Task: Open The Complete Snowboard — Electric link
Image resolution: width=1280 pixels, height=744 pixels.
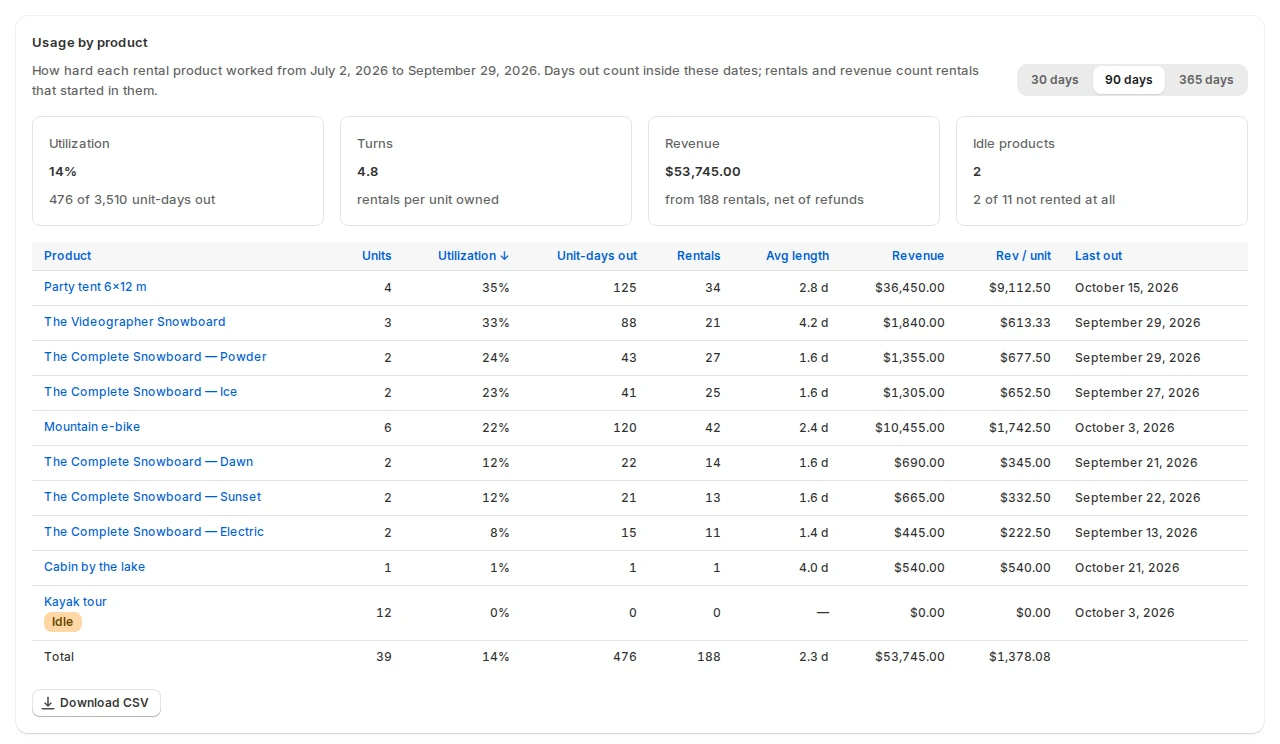Action: click(x=154, y=532)
